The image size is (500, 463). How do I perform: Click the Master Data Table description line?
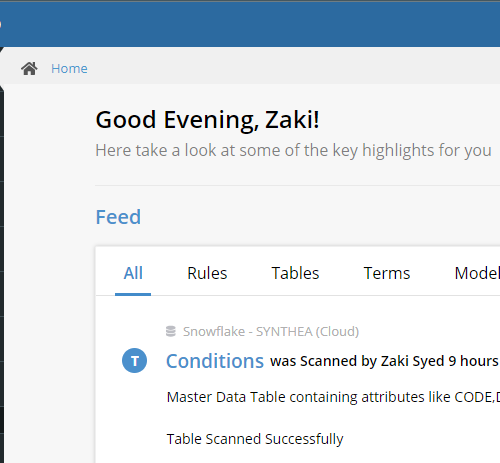[x=333, y=397]
